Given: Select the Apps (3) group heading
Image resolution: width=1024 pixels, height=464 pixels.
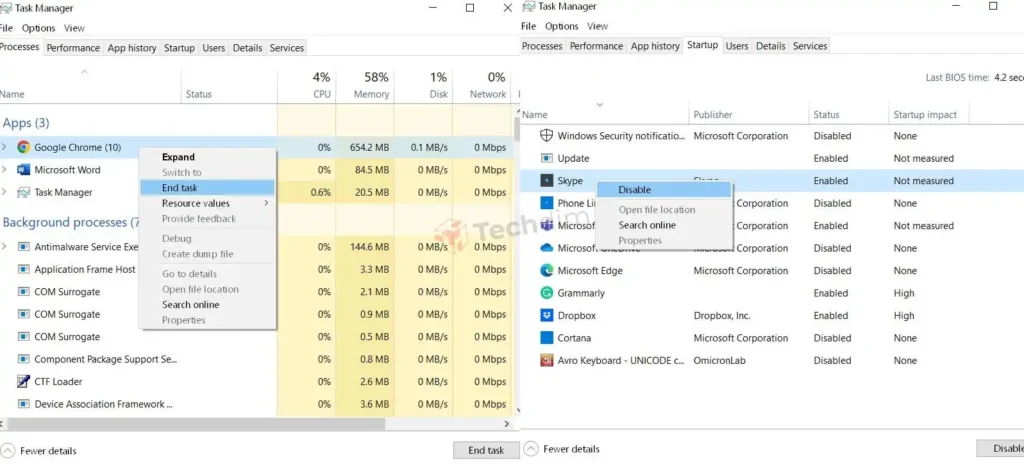Looking at the screenshot, I should (x=26, y=123).
